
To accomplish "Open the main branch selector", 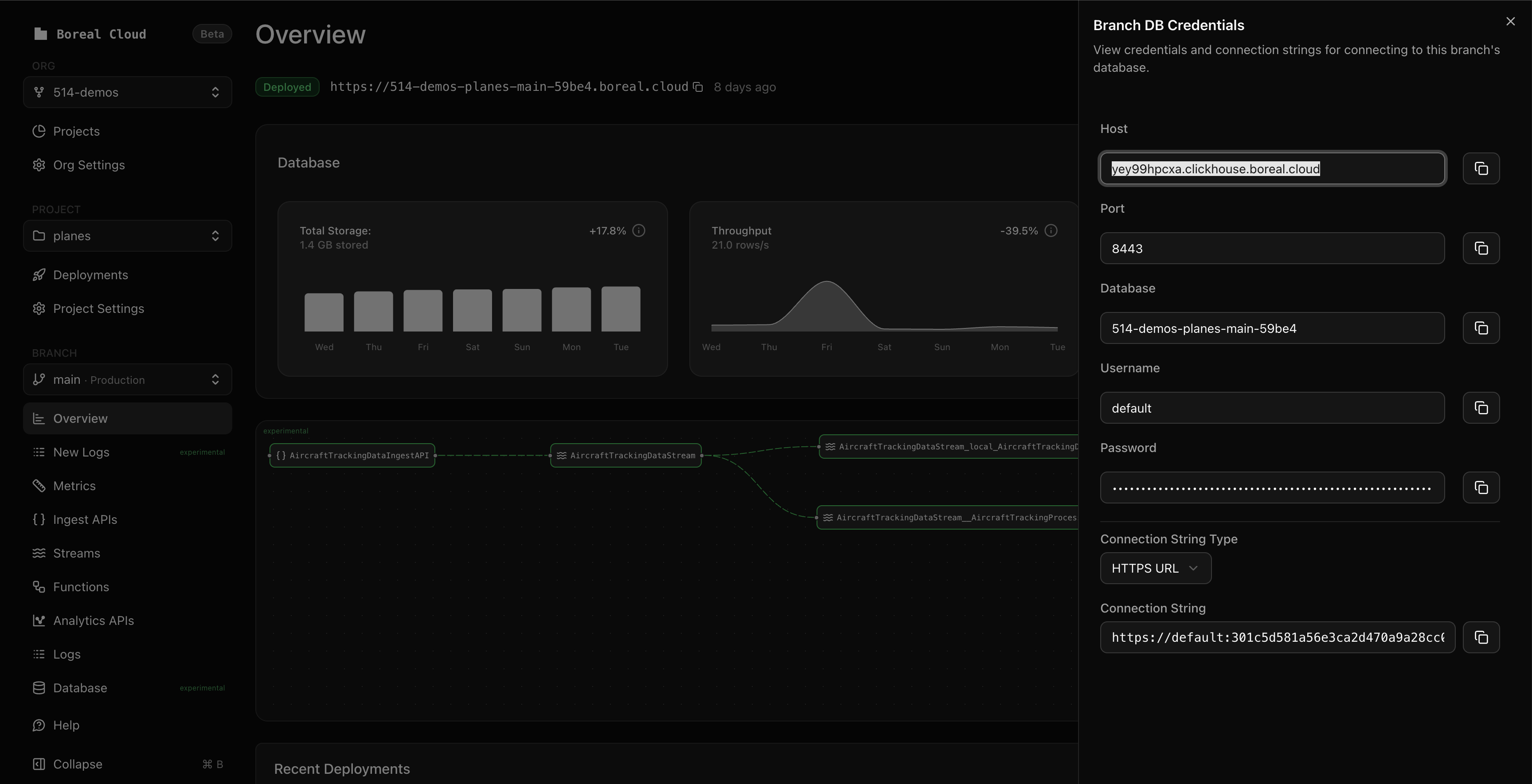I will [127, 379].
